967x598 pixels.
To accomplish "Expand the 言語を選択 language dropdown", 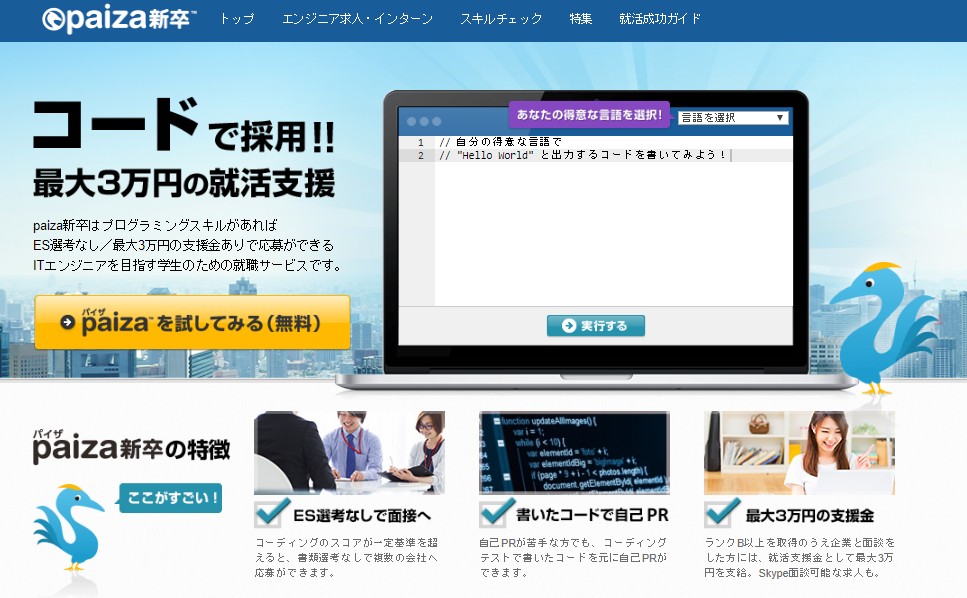I will pyautogui.click(x=733, y=117).
